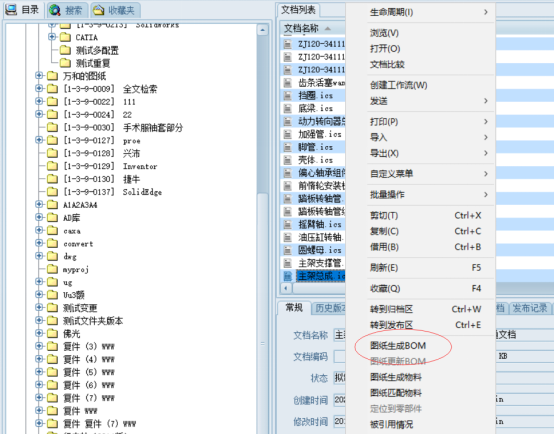Expand the AD库 folder node
The width and height of the screenshot is (554, 434).
pyautogui.click(x=39, y=217)
